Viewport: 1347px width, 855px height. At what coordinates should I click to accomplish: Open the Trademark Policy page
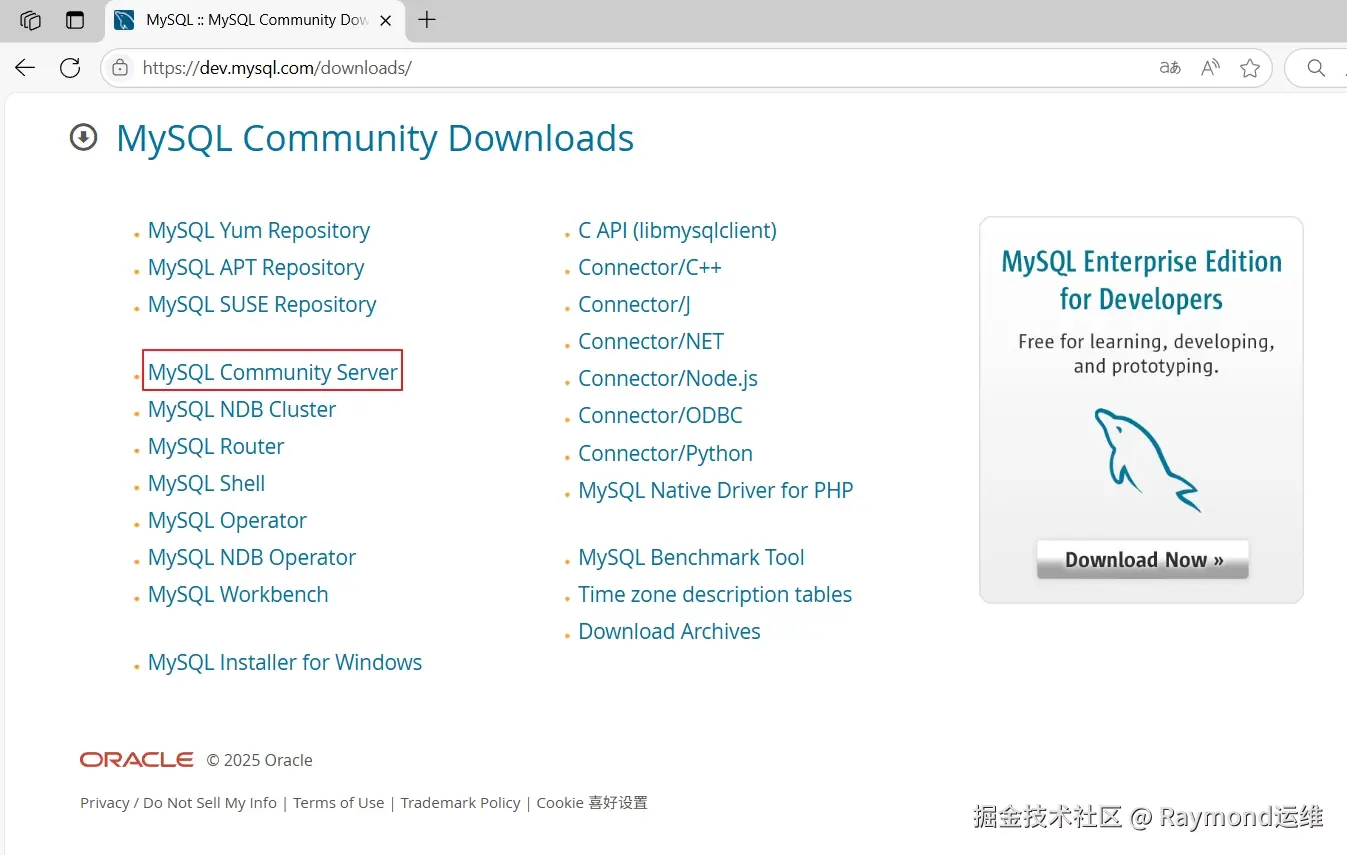click(460, 803)
